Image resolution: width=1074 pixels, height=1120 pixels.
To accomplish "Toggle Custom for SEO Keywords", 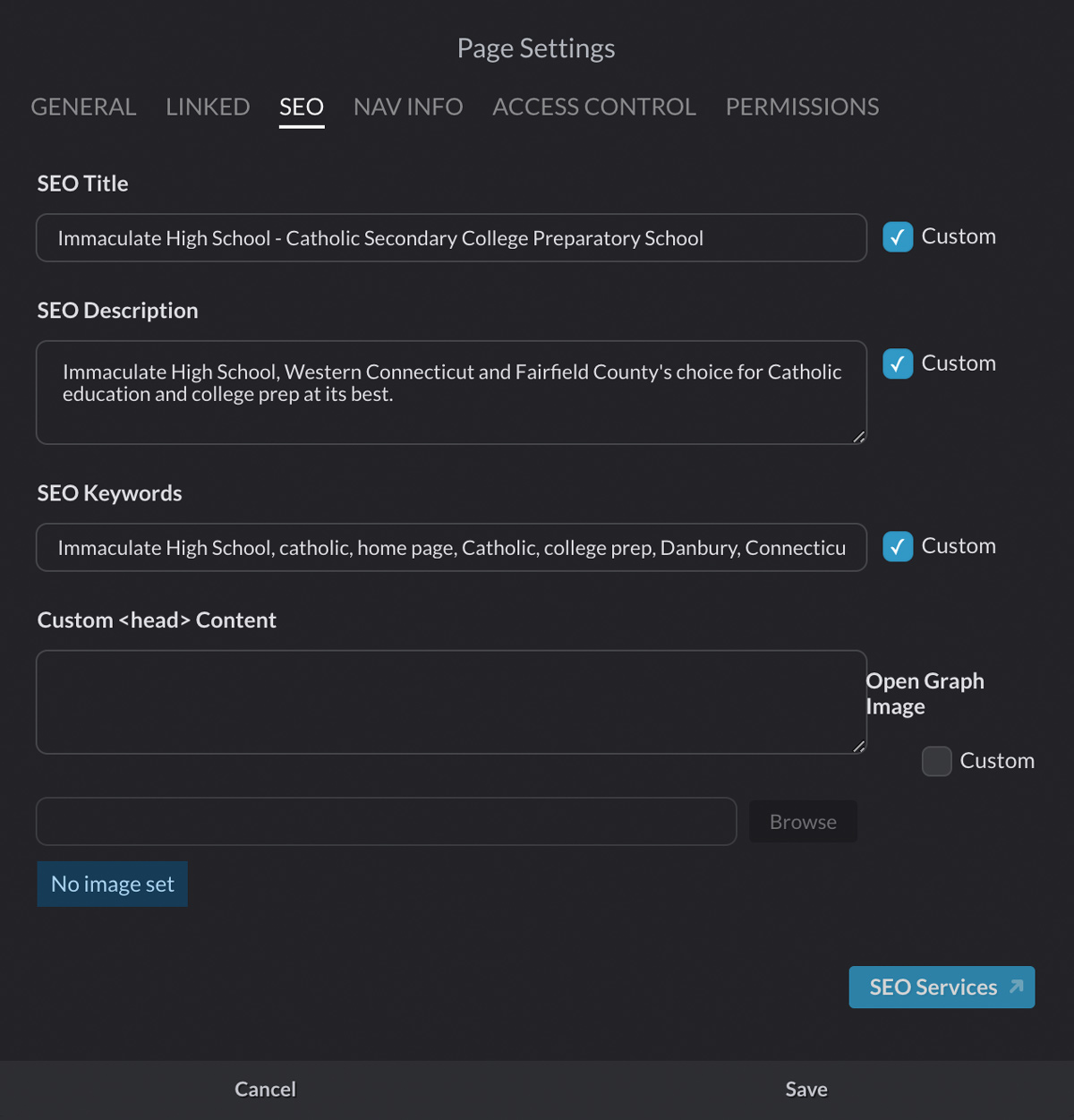I will (x=898, y=547).
